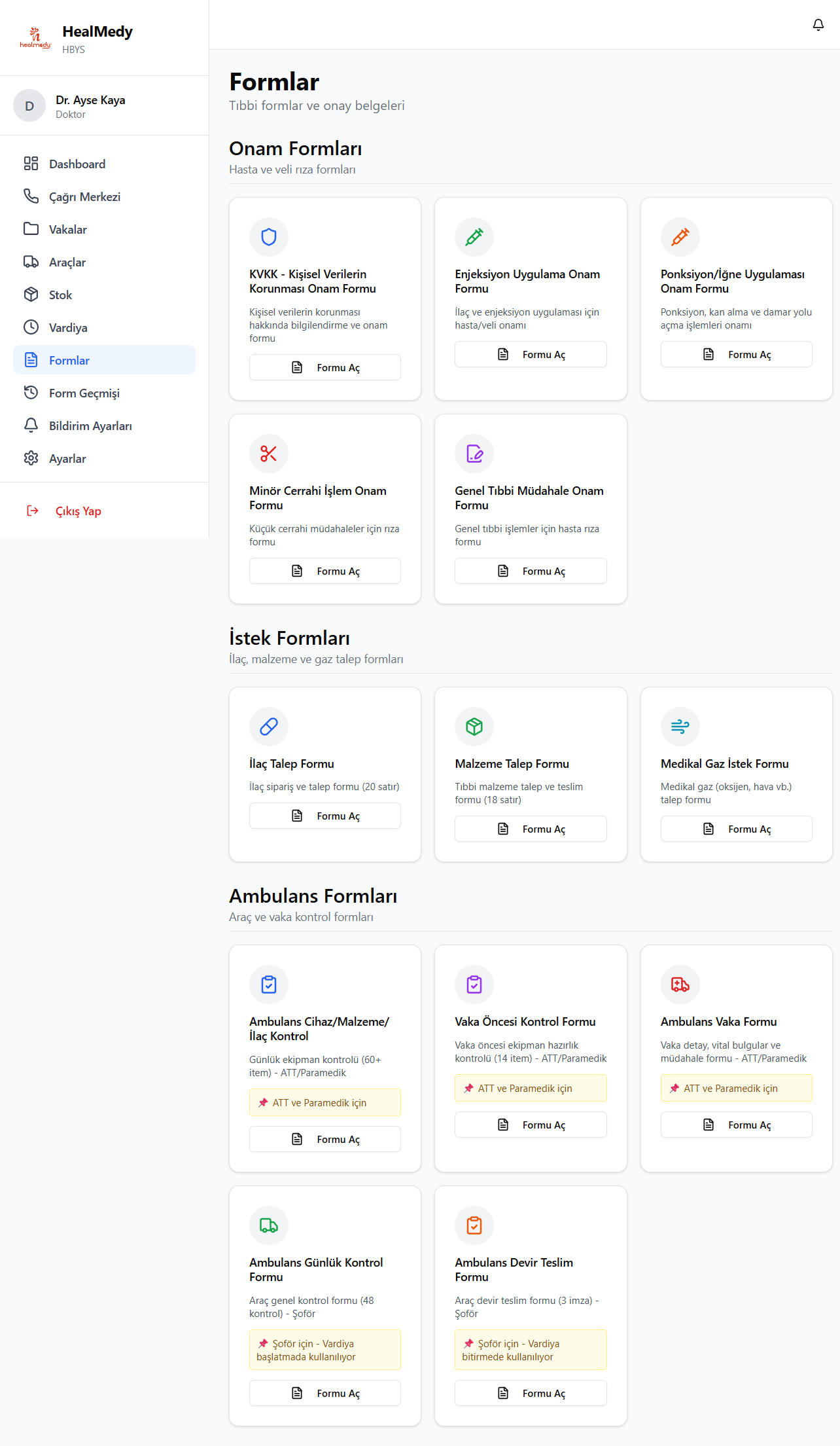
Task: Log out with Çıkış Yap
Action: 78,511
